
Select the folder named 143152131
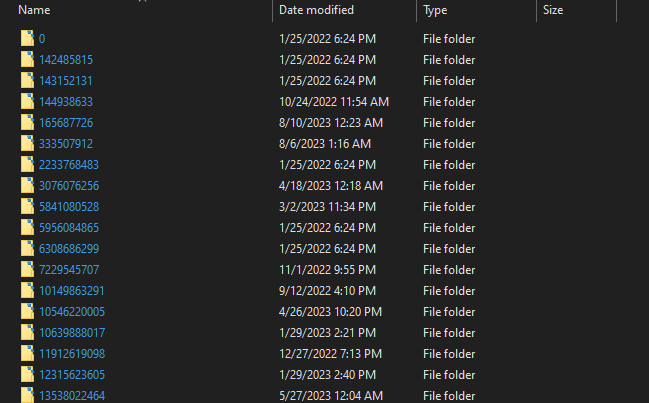pos(66,81)
